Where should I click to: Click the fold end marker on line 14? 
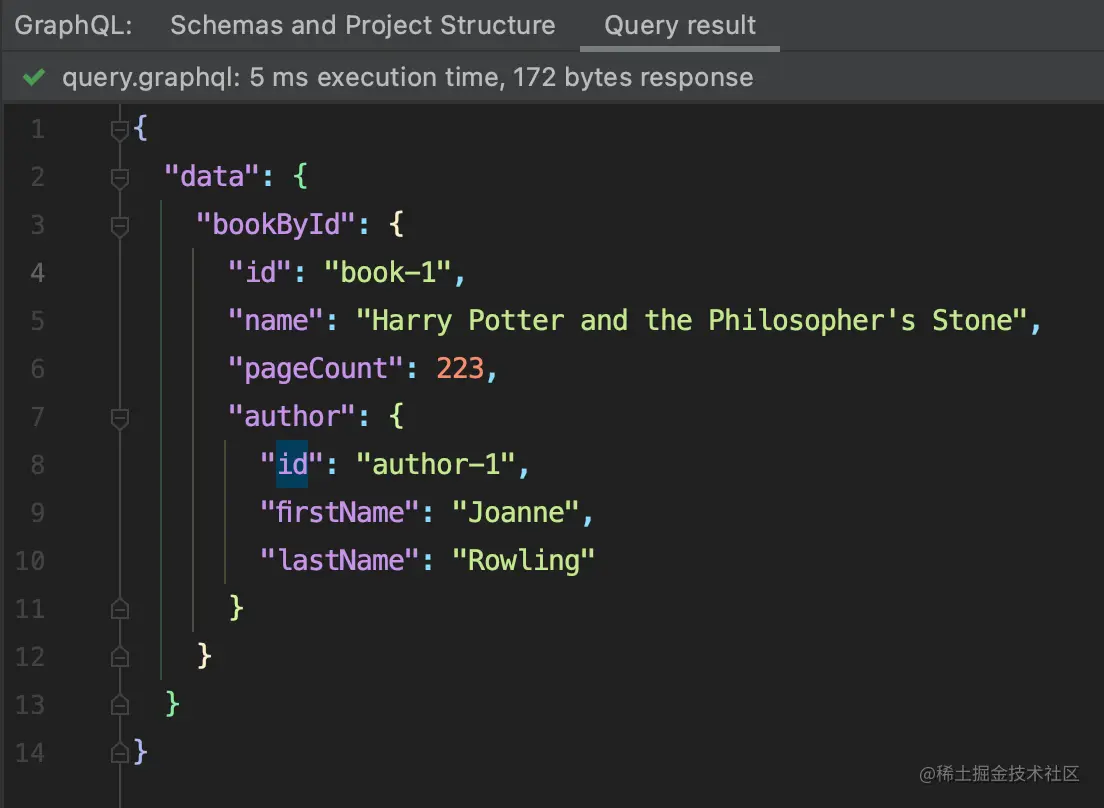click(120, 753)
